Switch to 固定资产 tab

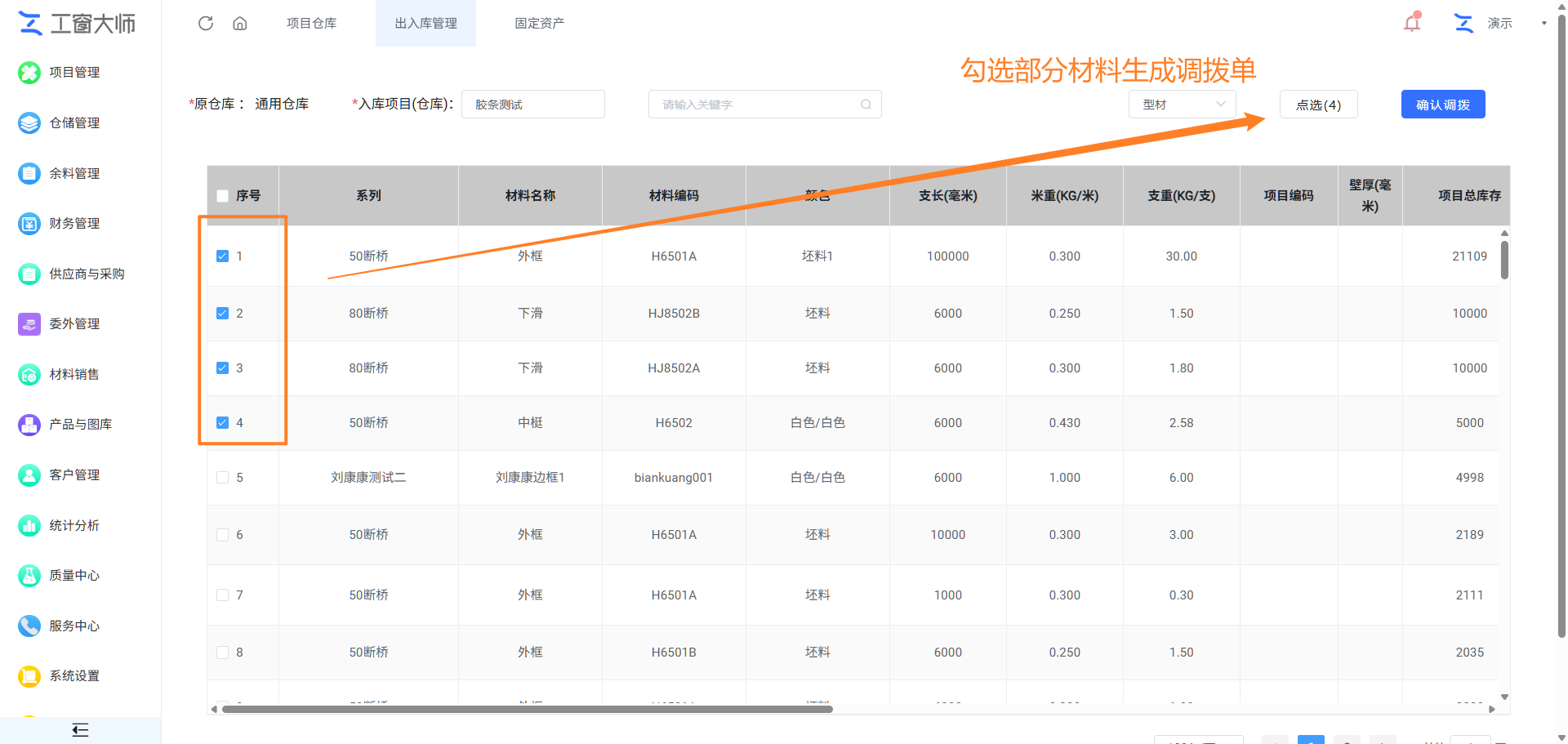point(539,23)
